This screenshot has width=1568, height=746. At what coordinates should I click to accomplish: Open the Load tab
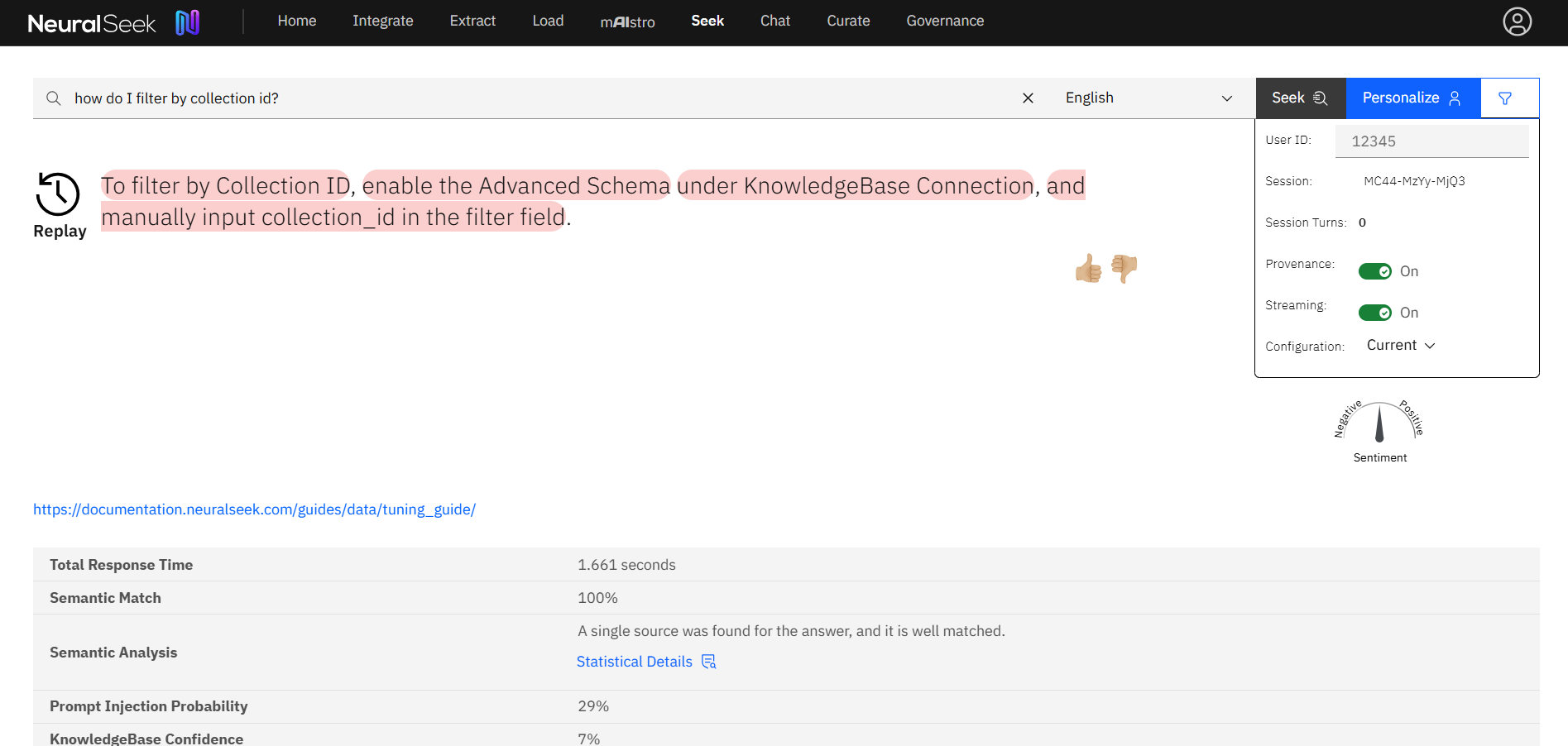(548, 22)
